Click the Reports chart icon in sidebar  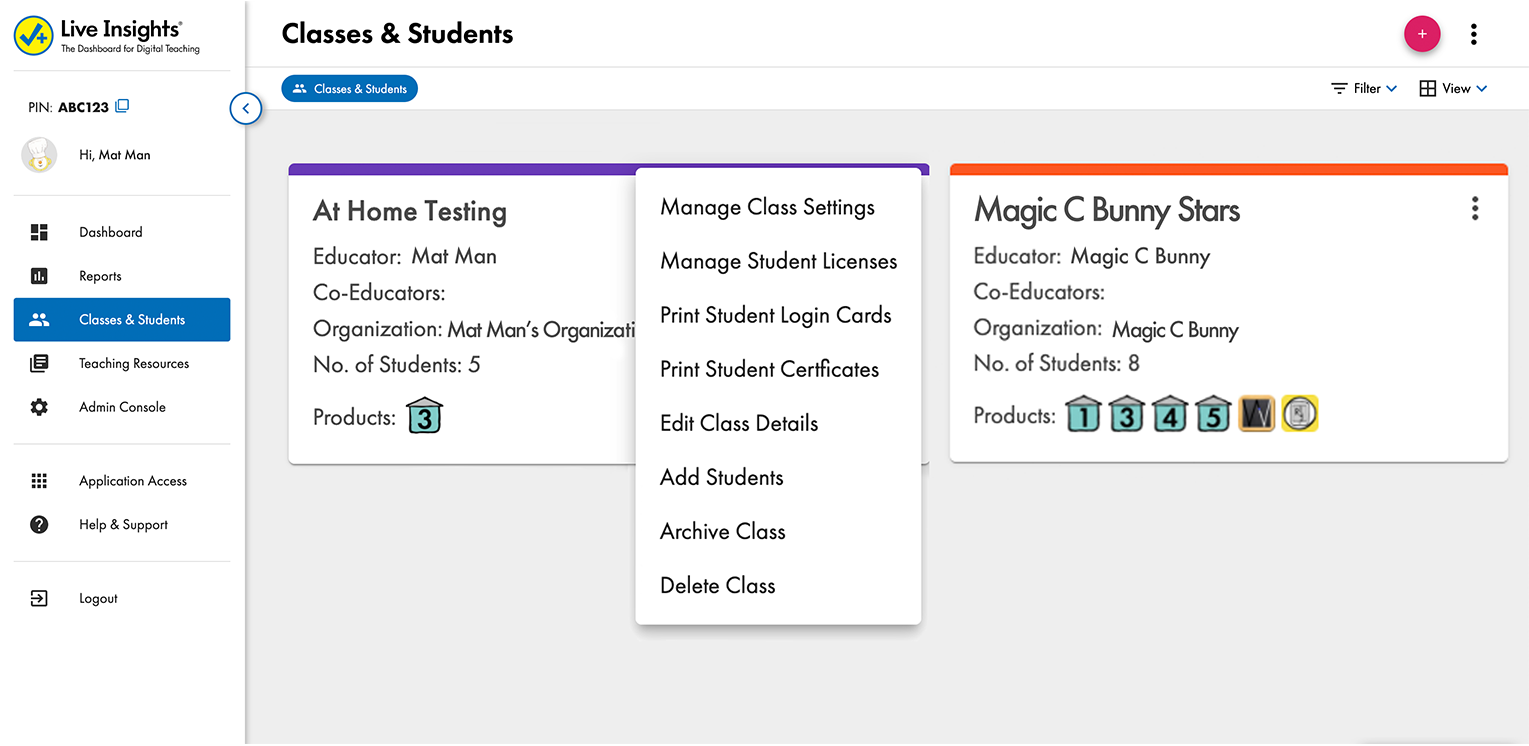(39, 276)
